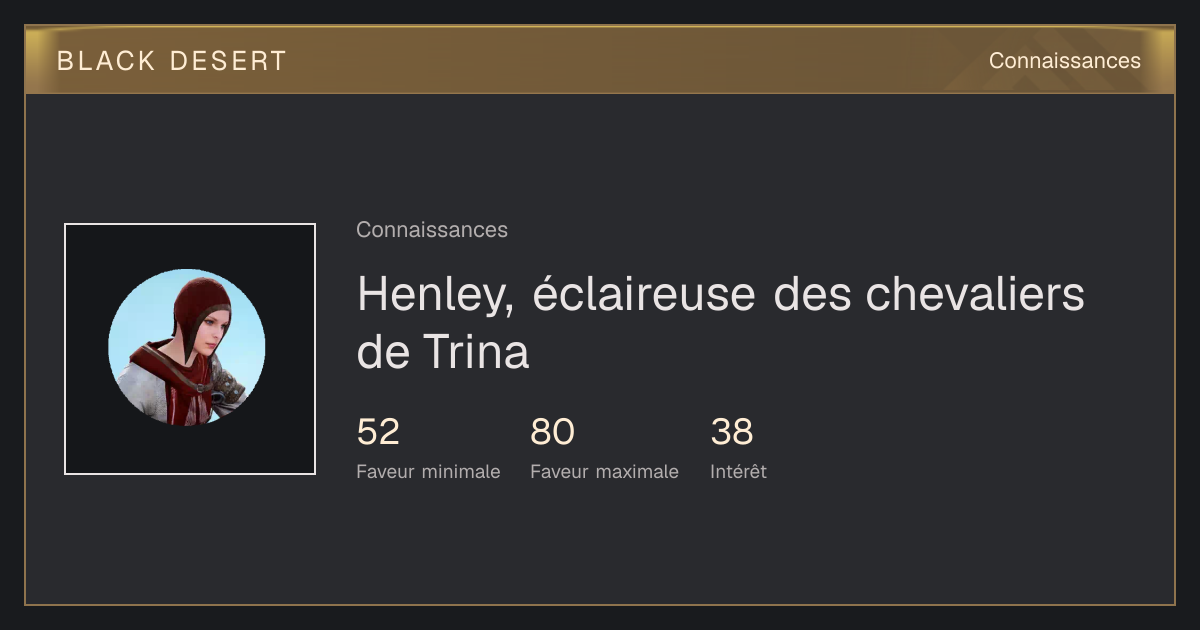Click the word BLACK in the header
This screenshot has width=1200, height=630.
pos(106,61)
